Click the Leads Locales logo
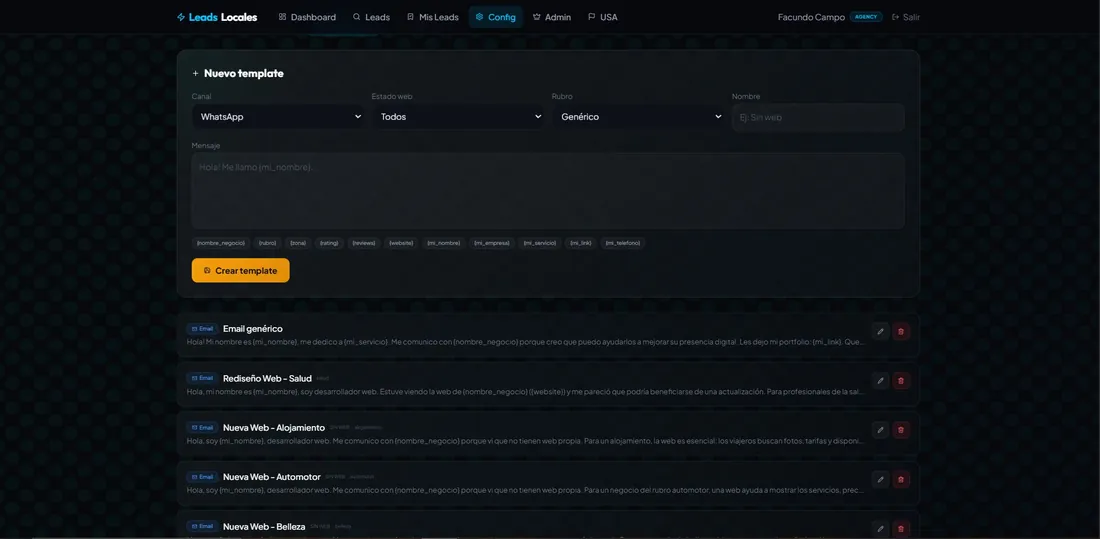The height and width of the screenshot is (539, 1100). pyautogui.click(x=217, y=17)
